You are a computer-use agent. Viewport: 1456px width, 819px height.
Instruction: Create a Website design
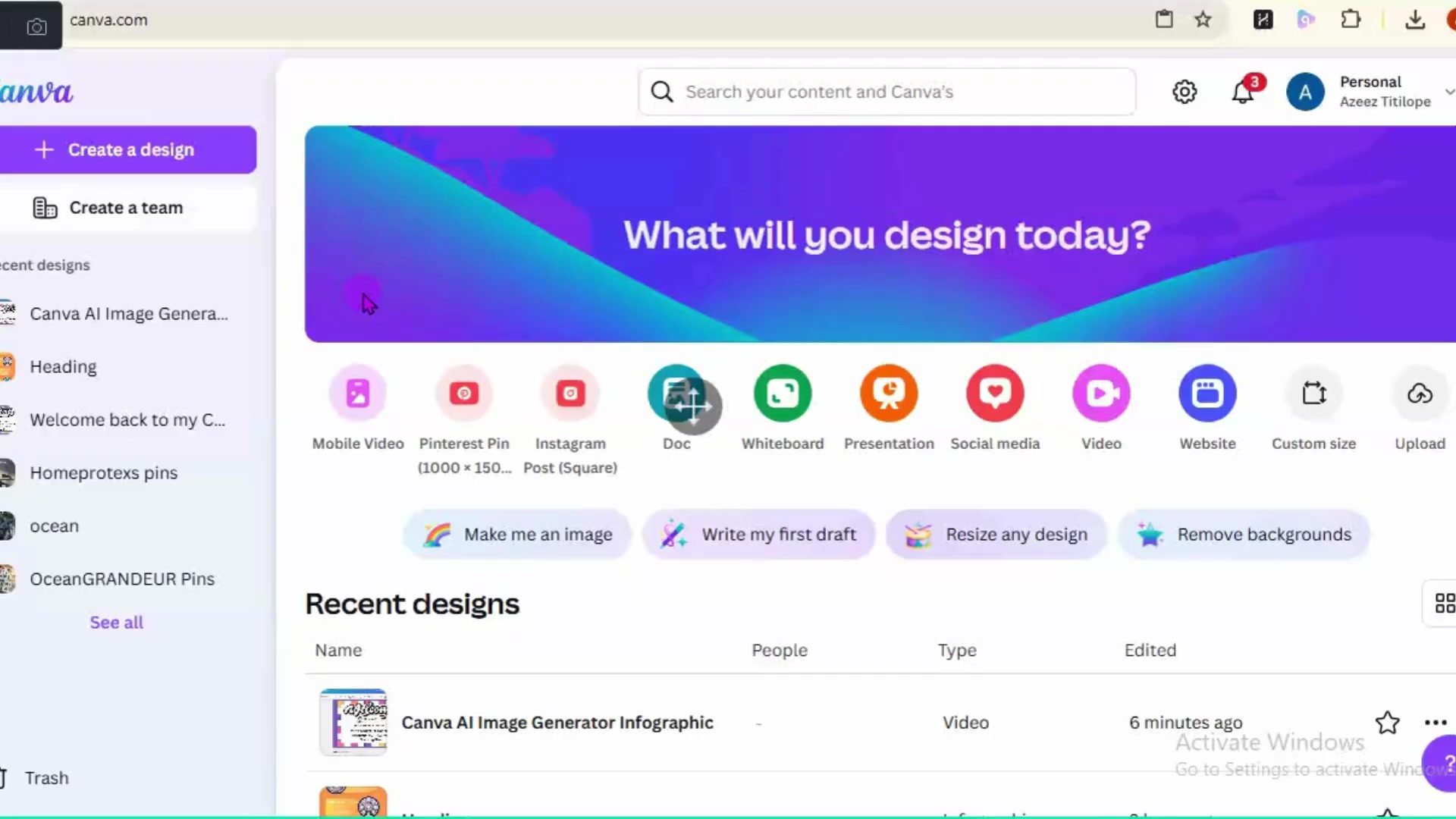(1207, 393)
